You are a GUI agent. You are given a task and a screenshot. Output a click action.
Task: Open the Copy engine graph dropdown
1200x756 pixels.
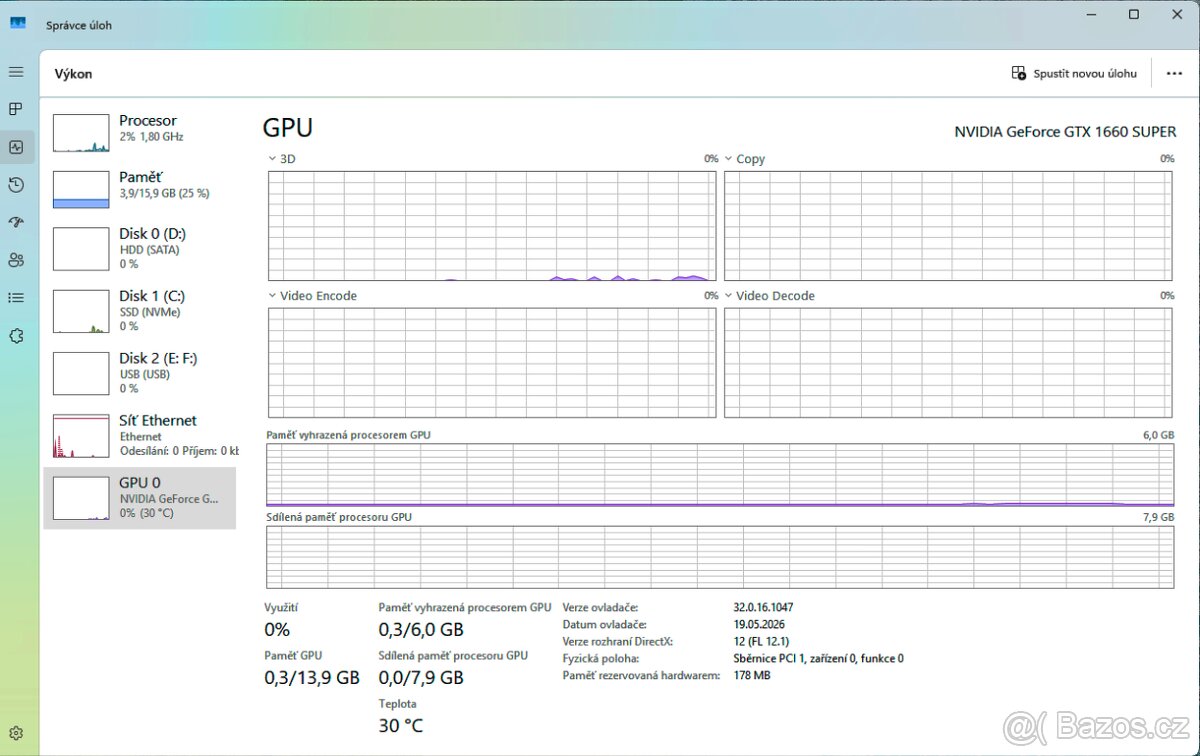tap(729, 159)
